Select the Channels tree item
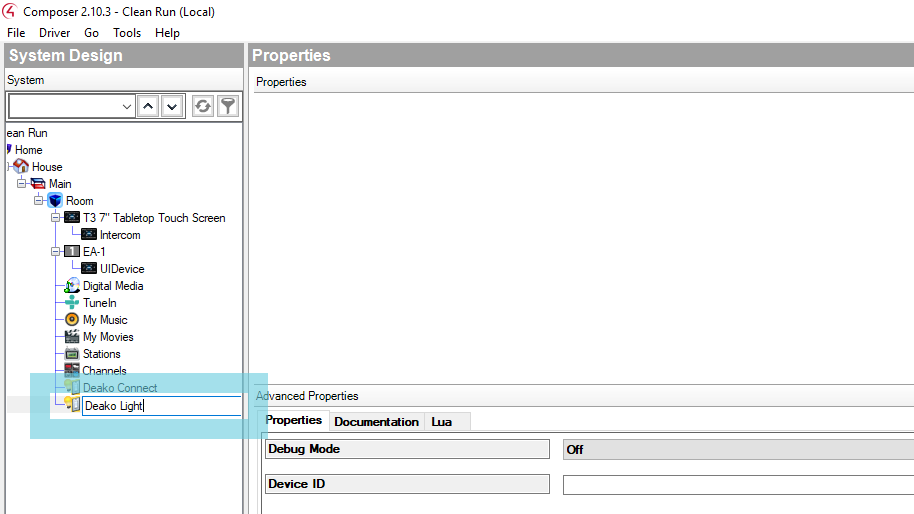Screen dimensions: 914x514 (x=104, y=370)
